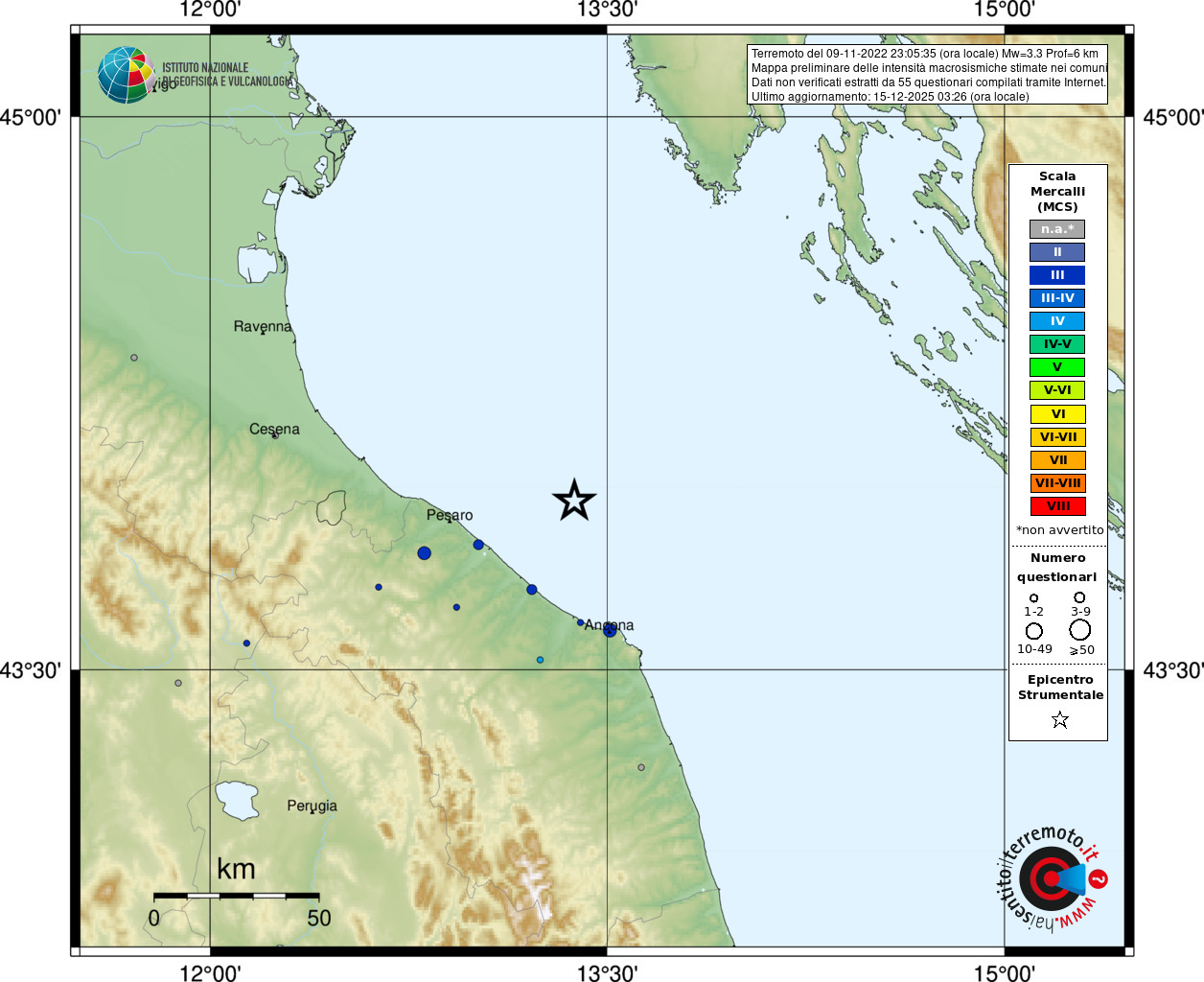Click the black-and-white scale bar

pyautogui.click(x=236, y=896)
